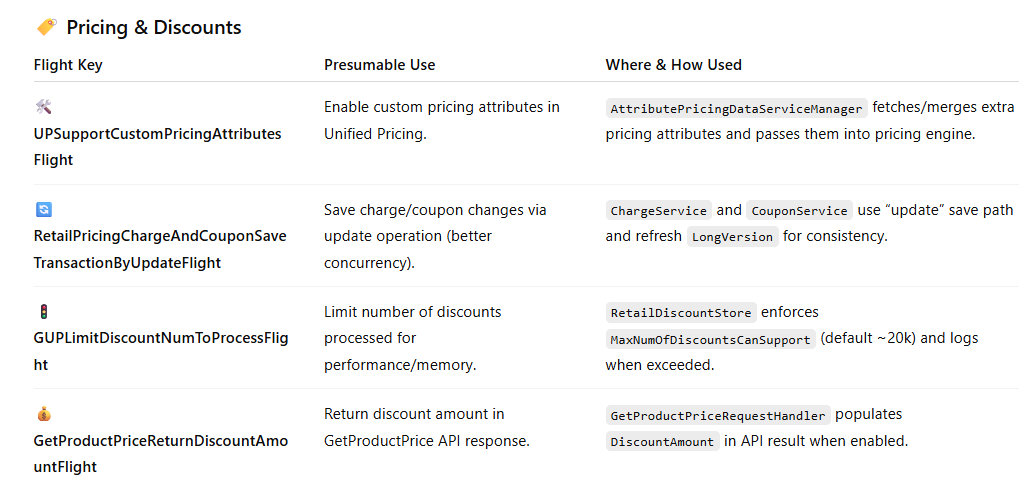
Task: Click the money bag icon
Action: [43, 414]
